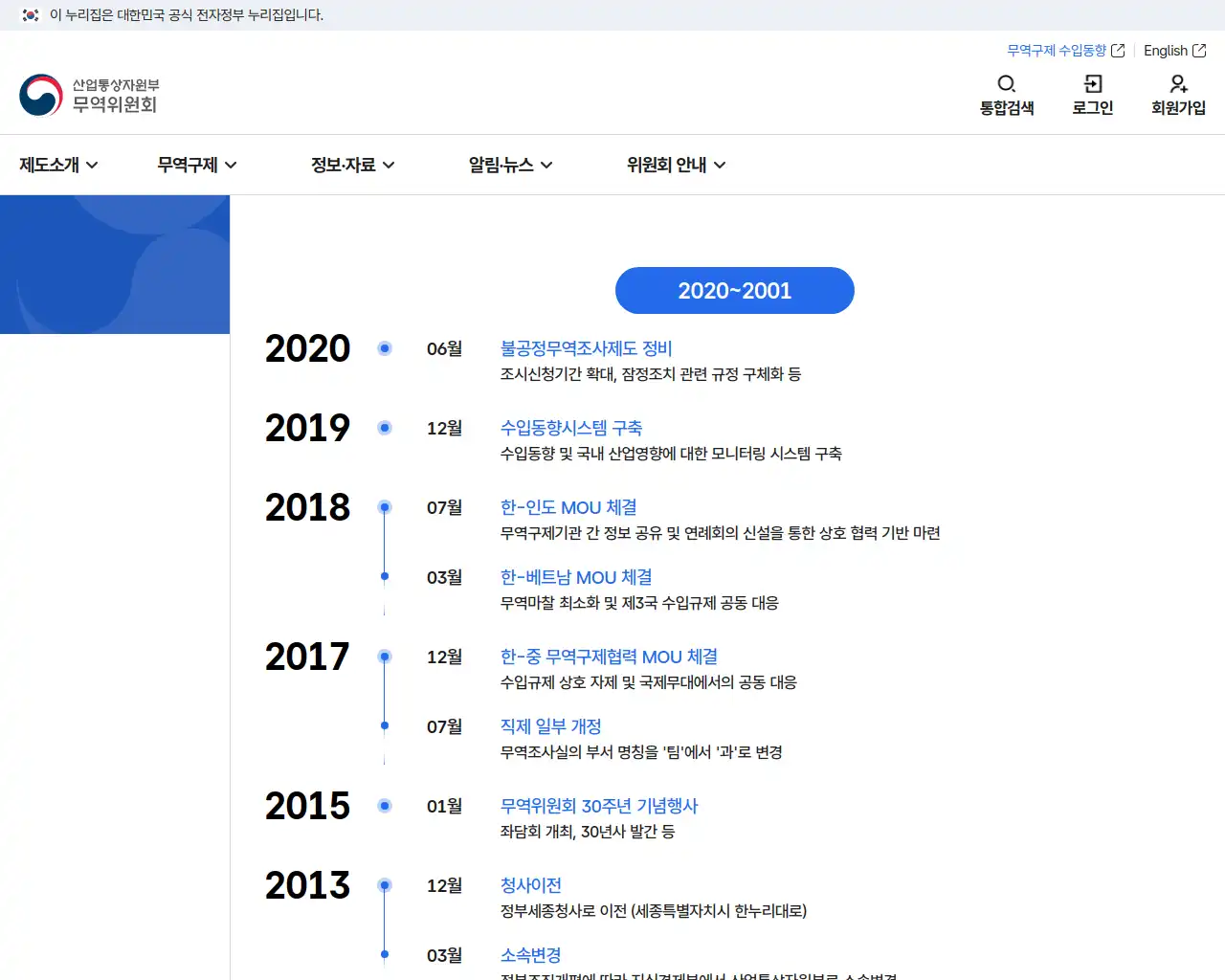Click the 2015 timeline dot
This screenshot has height=980, width=1225.
click(x=385, y=806)
